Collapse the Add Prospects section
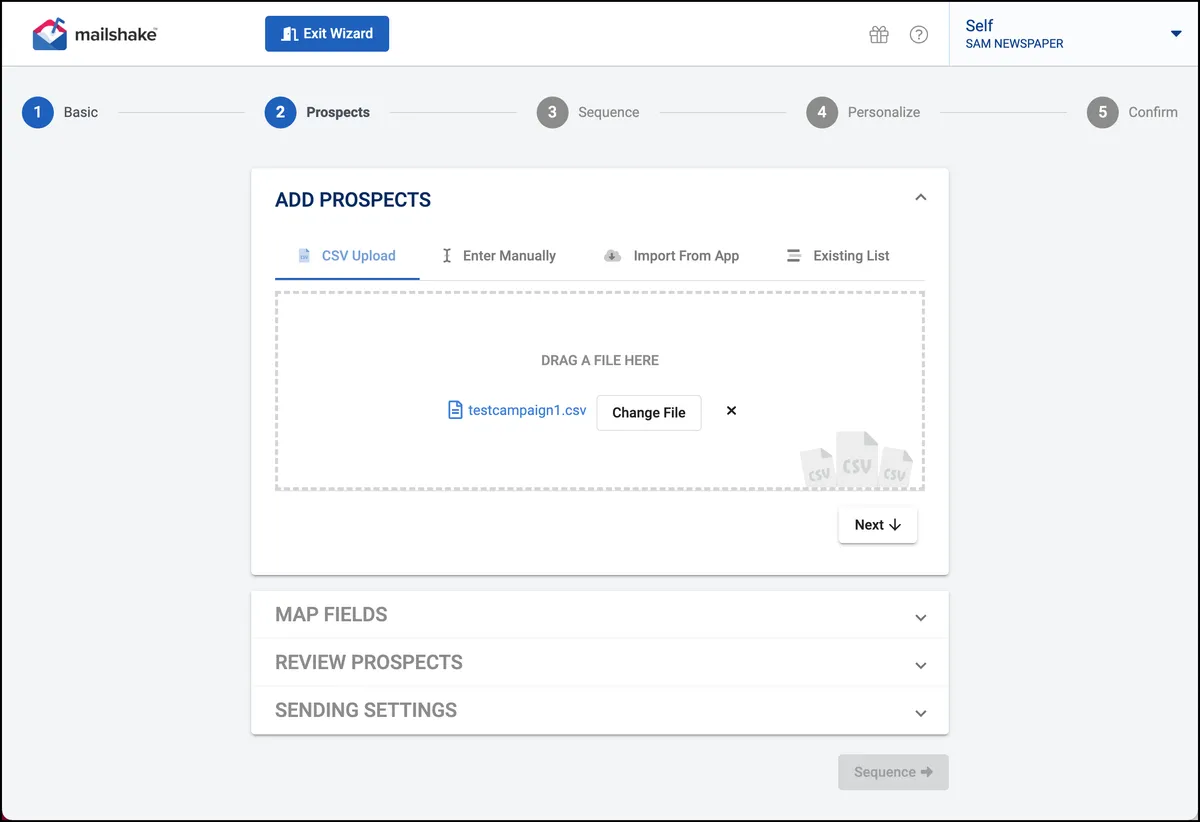This screenshot has width=1200, height=822. coord(921,198)
